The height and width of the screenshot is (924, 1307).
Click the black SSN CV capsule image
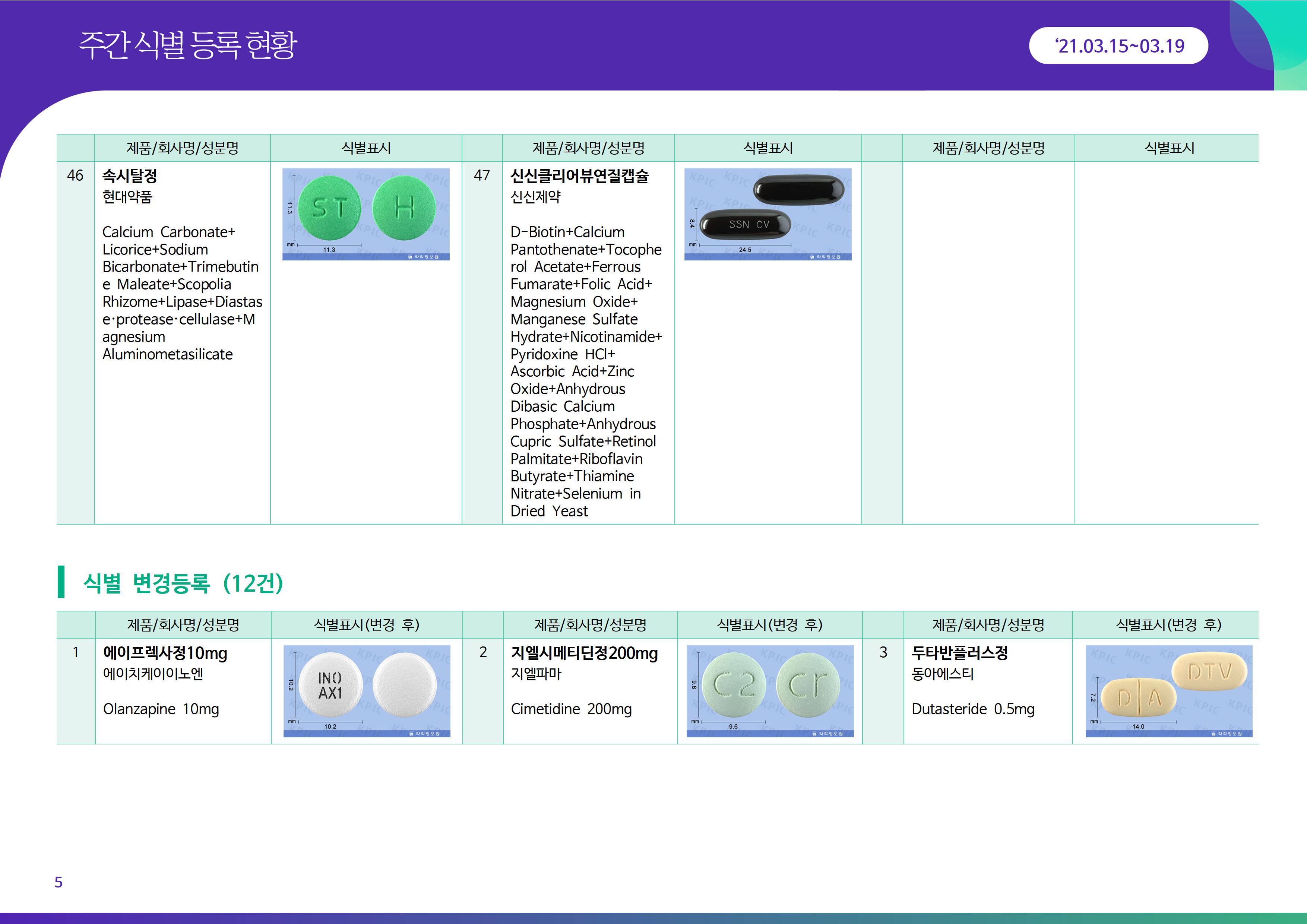tap(746, 224)
